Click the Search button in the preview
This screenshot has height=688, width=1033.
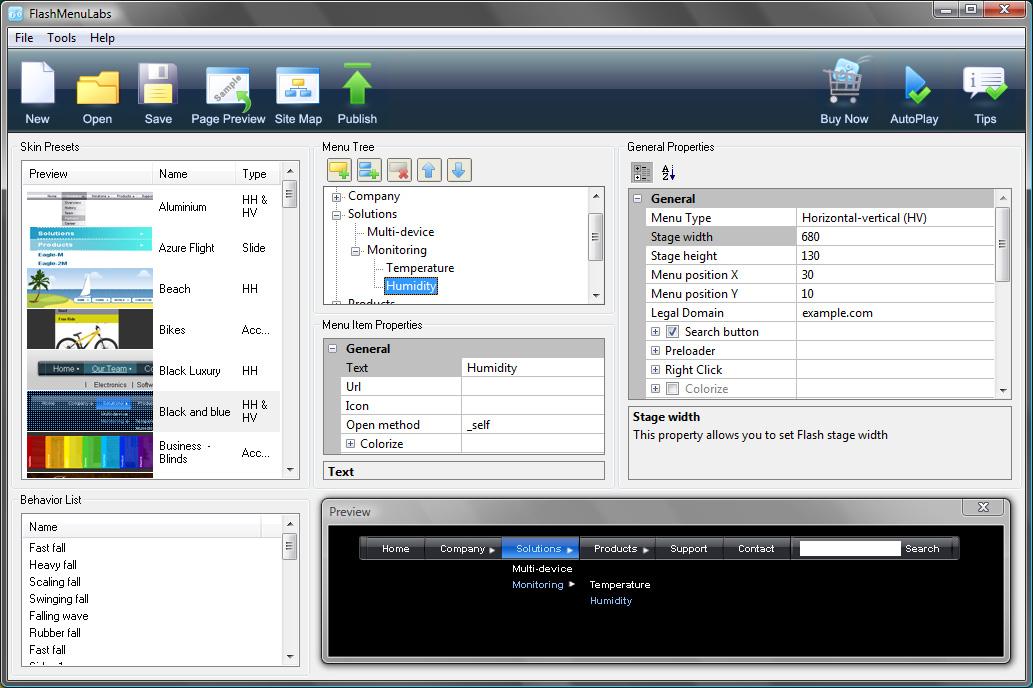(922, 548)
